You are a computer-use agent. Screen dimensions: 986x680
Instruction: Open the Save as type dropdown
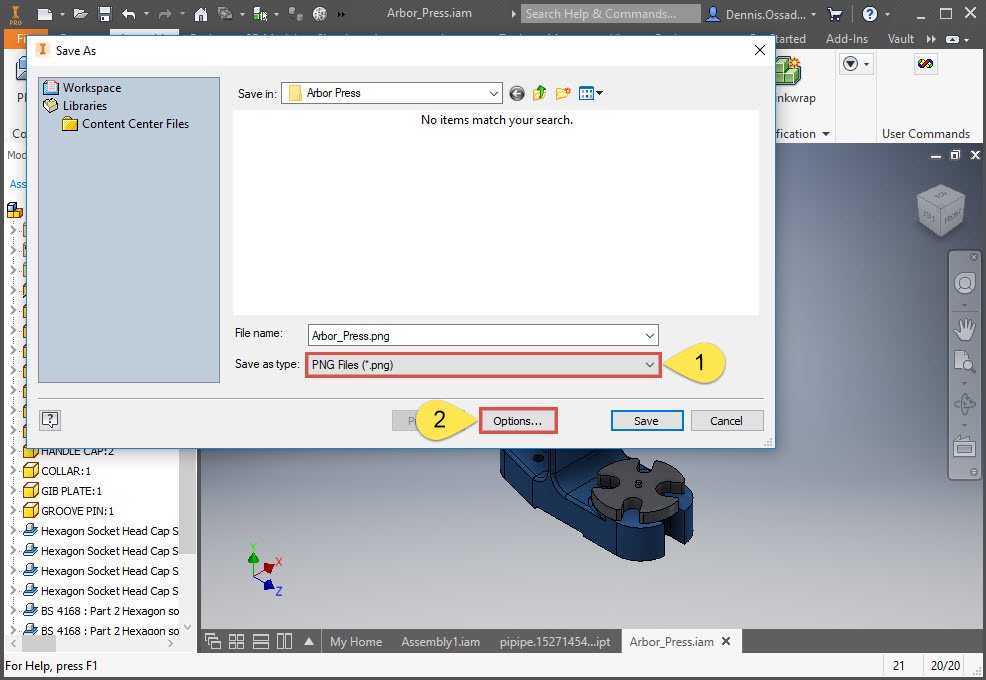click(649, 364)
